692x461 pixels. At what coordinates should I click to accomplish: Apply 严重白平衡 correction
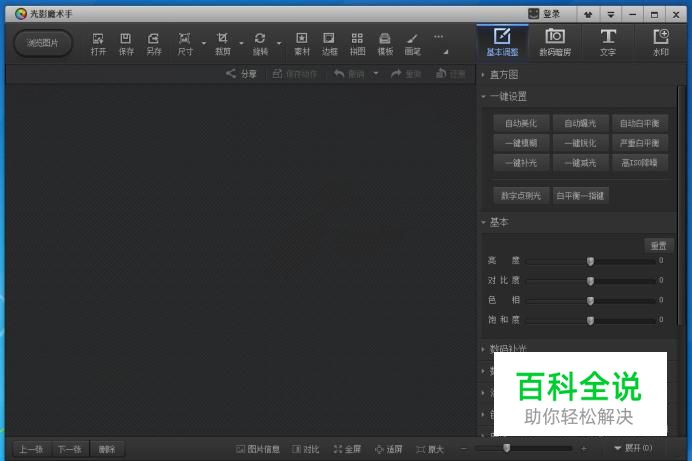pos(639,143)
